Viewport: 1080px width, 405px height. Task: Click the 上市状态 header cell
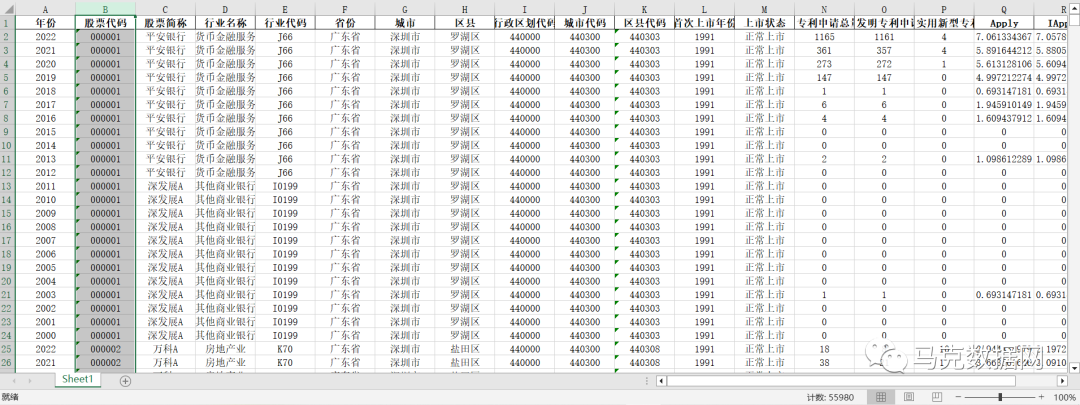coord(765,22)
